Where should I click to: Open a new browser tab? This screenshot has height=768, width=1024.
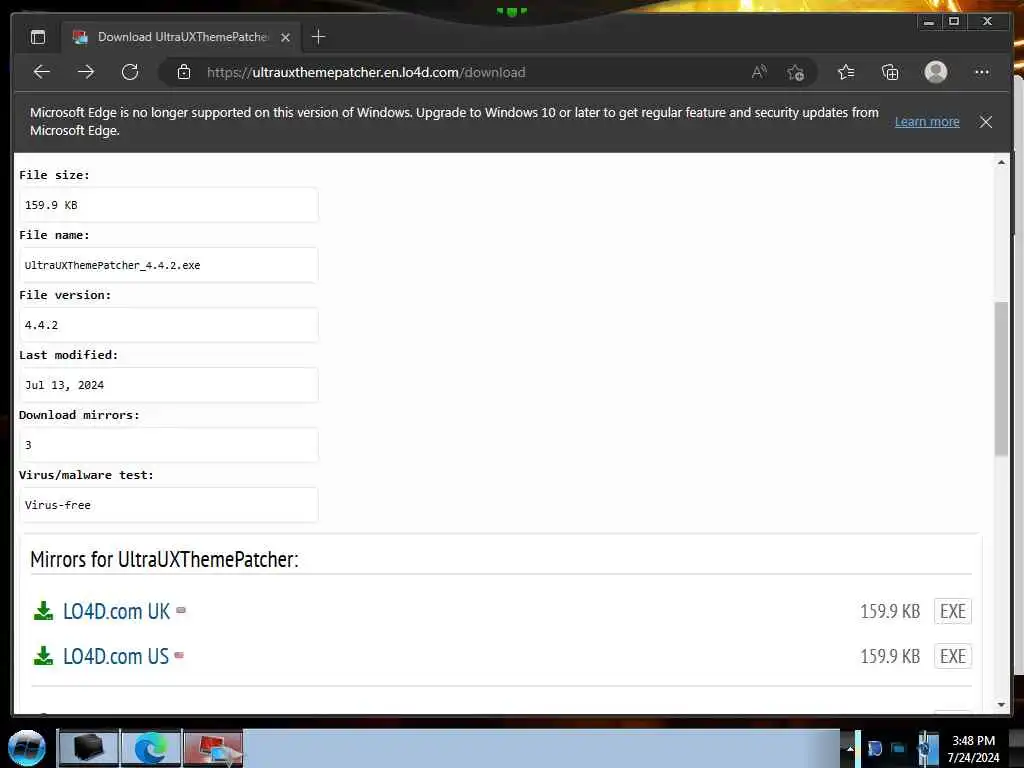[x=318, y=37]
